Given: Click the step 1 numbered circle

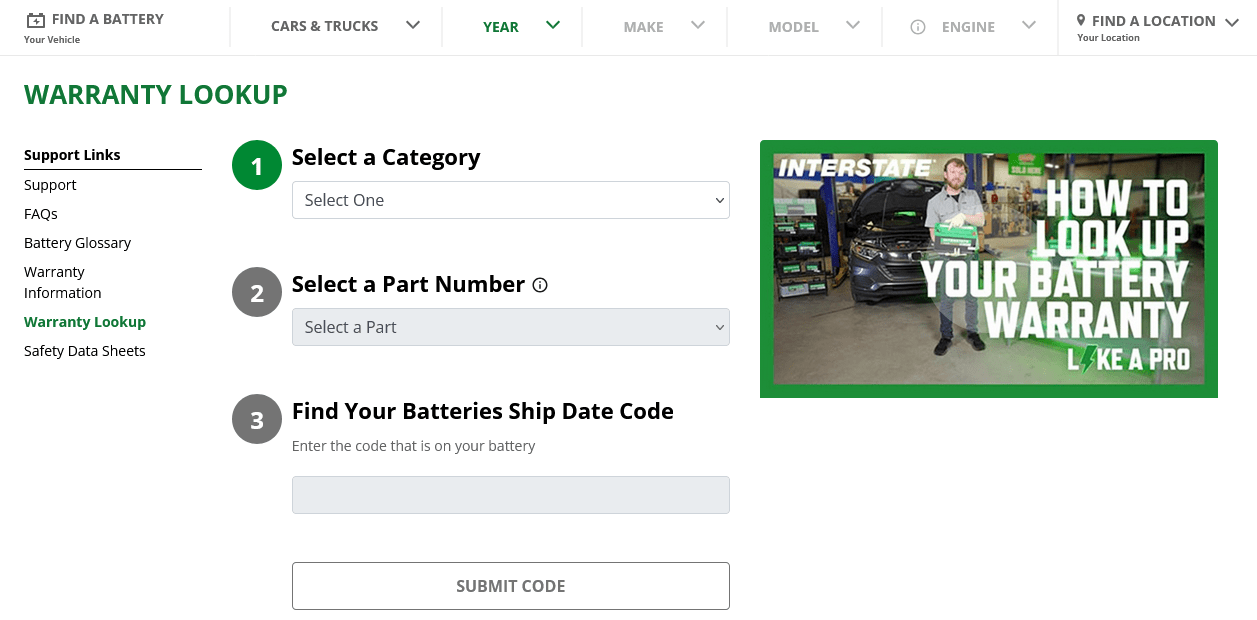Looking at the screenshot, I should click(256, 164).
